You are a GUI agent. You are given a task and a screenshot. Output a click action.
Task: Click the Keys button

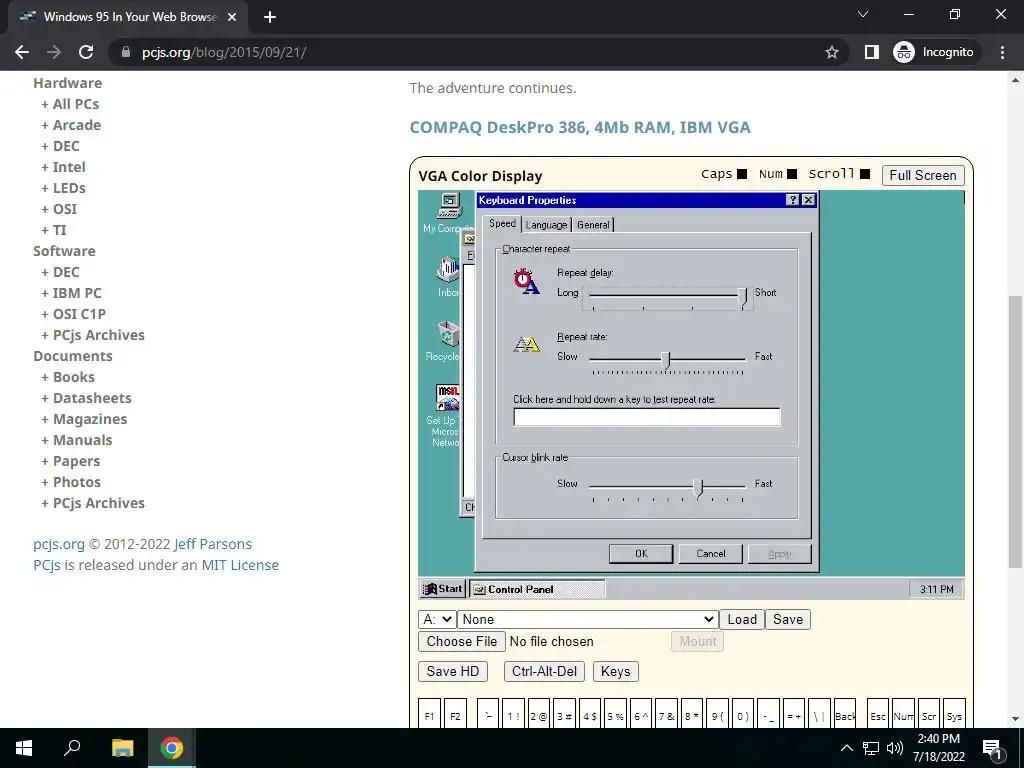tap(615, 671)
